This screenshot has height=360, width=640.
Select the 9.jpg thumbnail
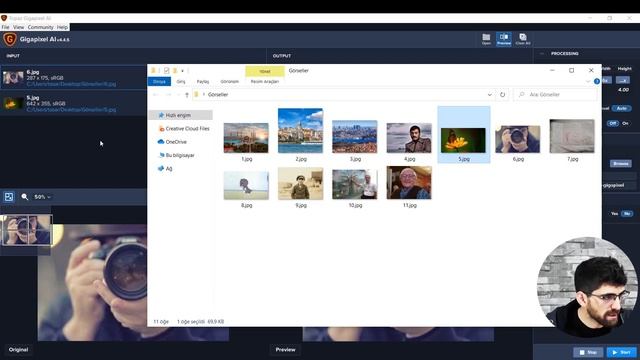coord(300,184)
